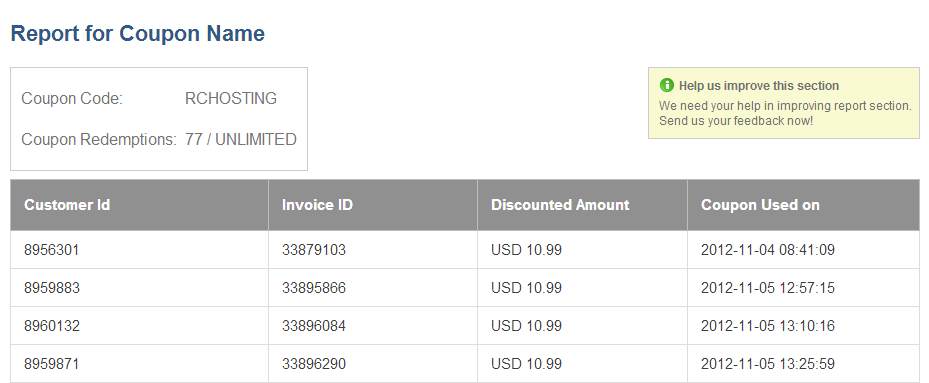Click the 77 / UNLIMITED redemptions value
Screen dimensions: 929x383
(x=241, y=139)
